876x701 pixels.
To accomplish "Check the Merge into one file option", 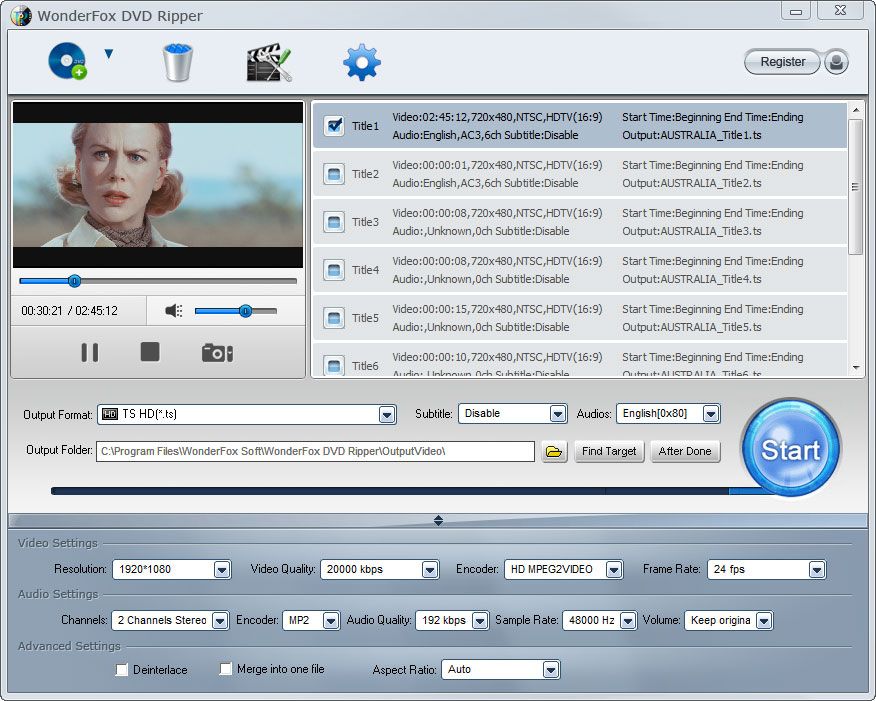I will [x=225, y=669].
